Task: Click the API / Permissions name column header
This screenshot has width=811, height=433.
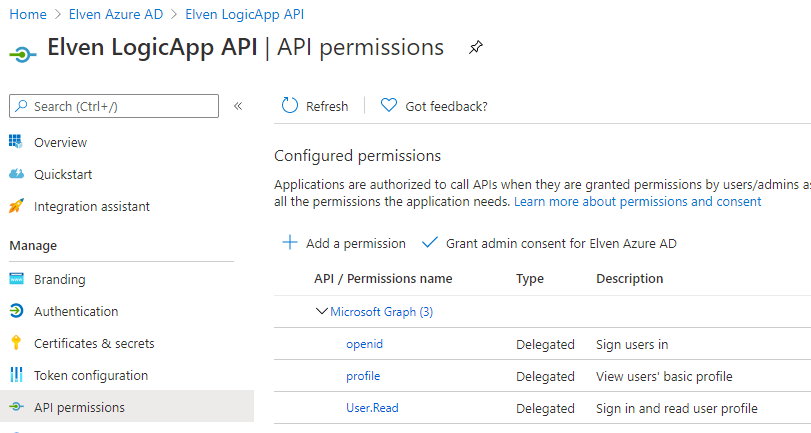Action: 383,278
